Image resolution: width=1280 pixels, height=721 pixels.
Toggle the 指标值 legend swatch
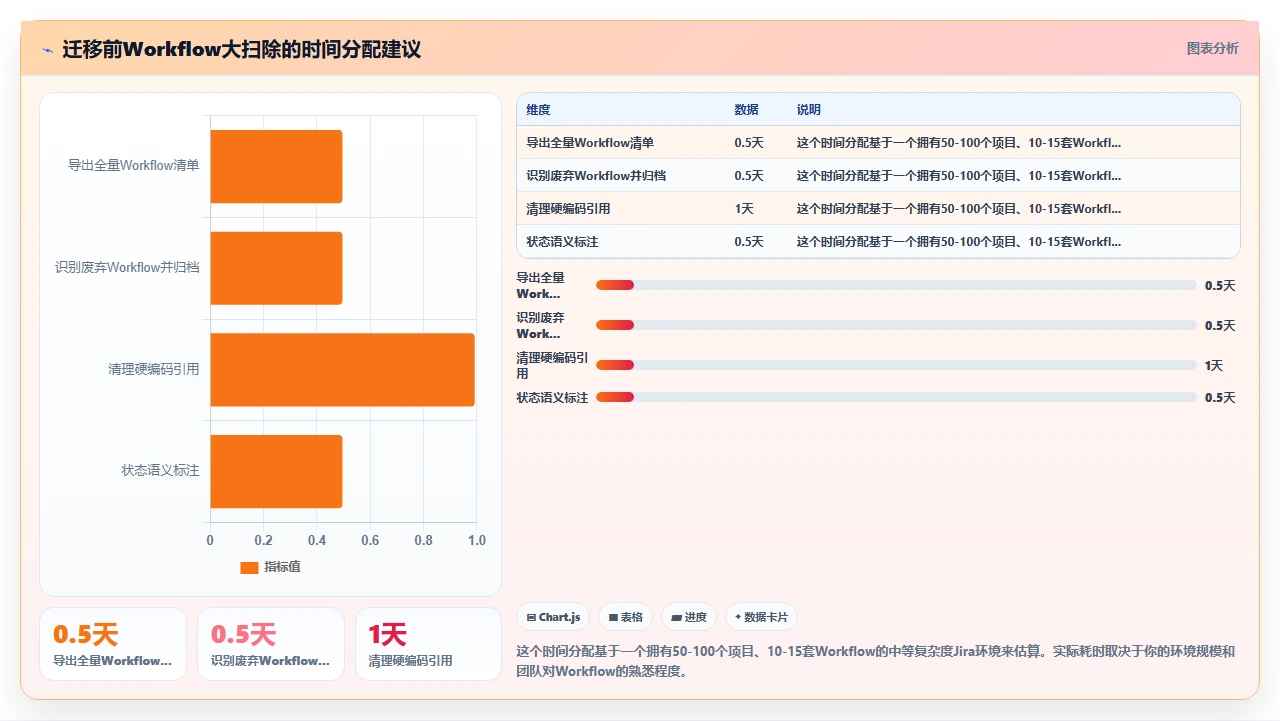pyautogui.click(x=249, y=567)
